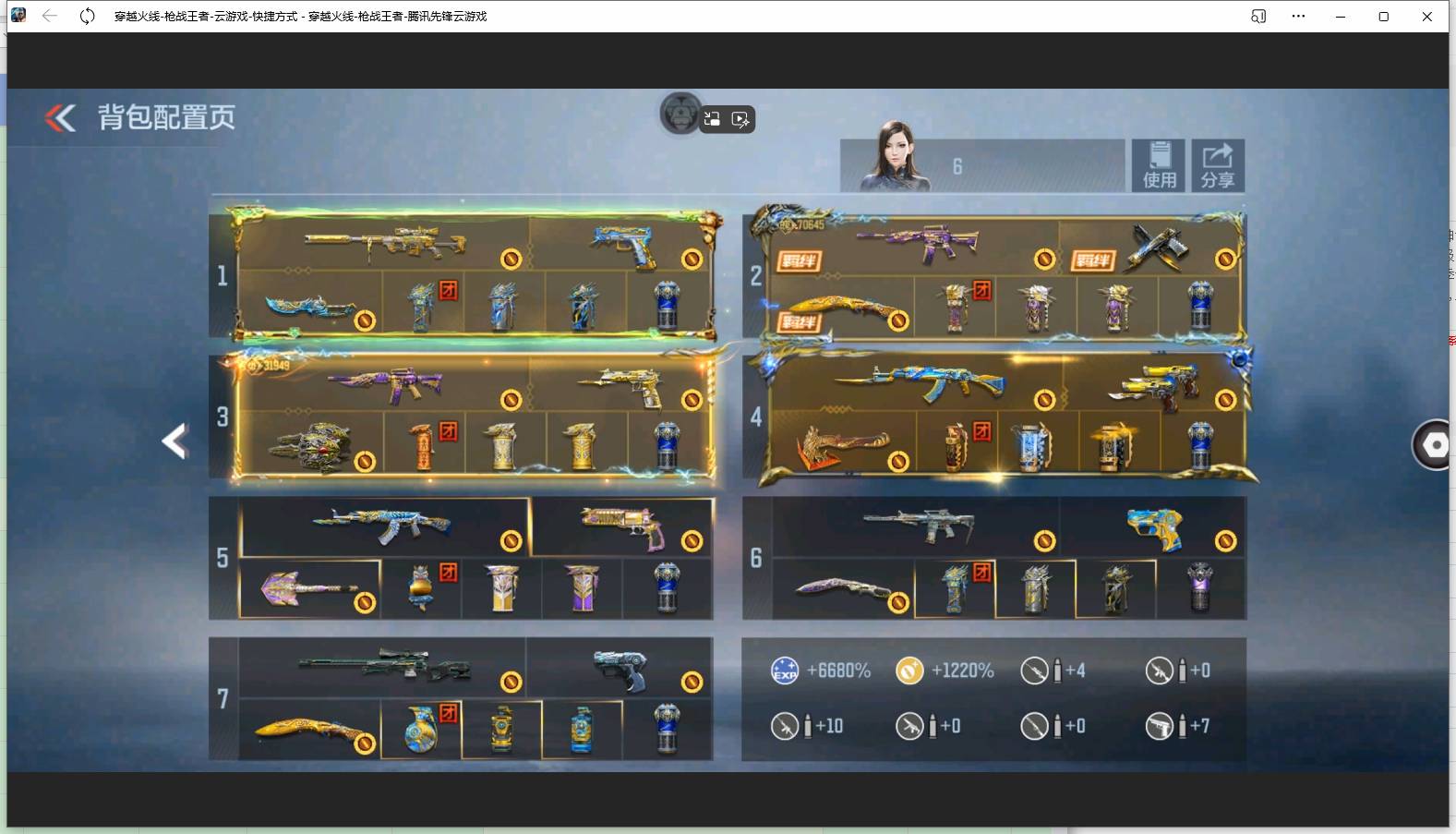
Task: Click the video record icon in top overlay
Action: [740, 119]
